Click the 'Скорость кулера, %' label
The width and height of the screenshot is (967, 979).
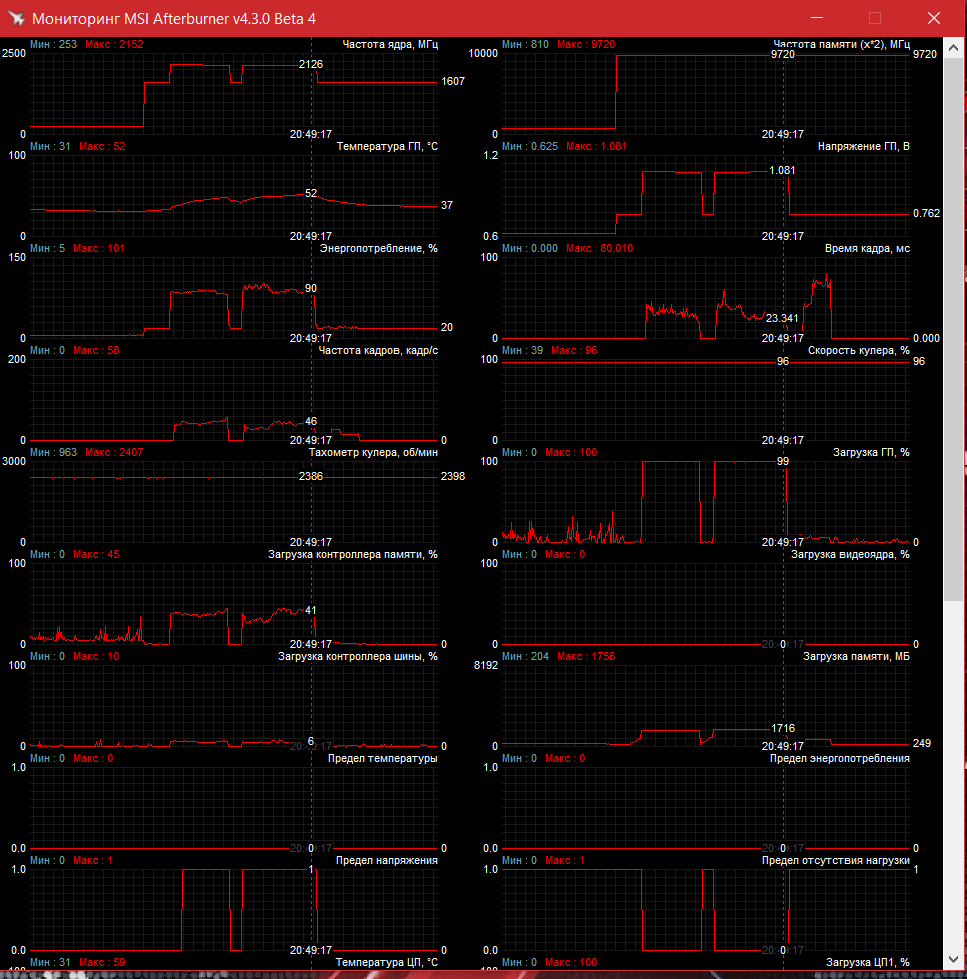coord(858,350)
